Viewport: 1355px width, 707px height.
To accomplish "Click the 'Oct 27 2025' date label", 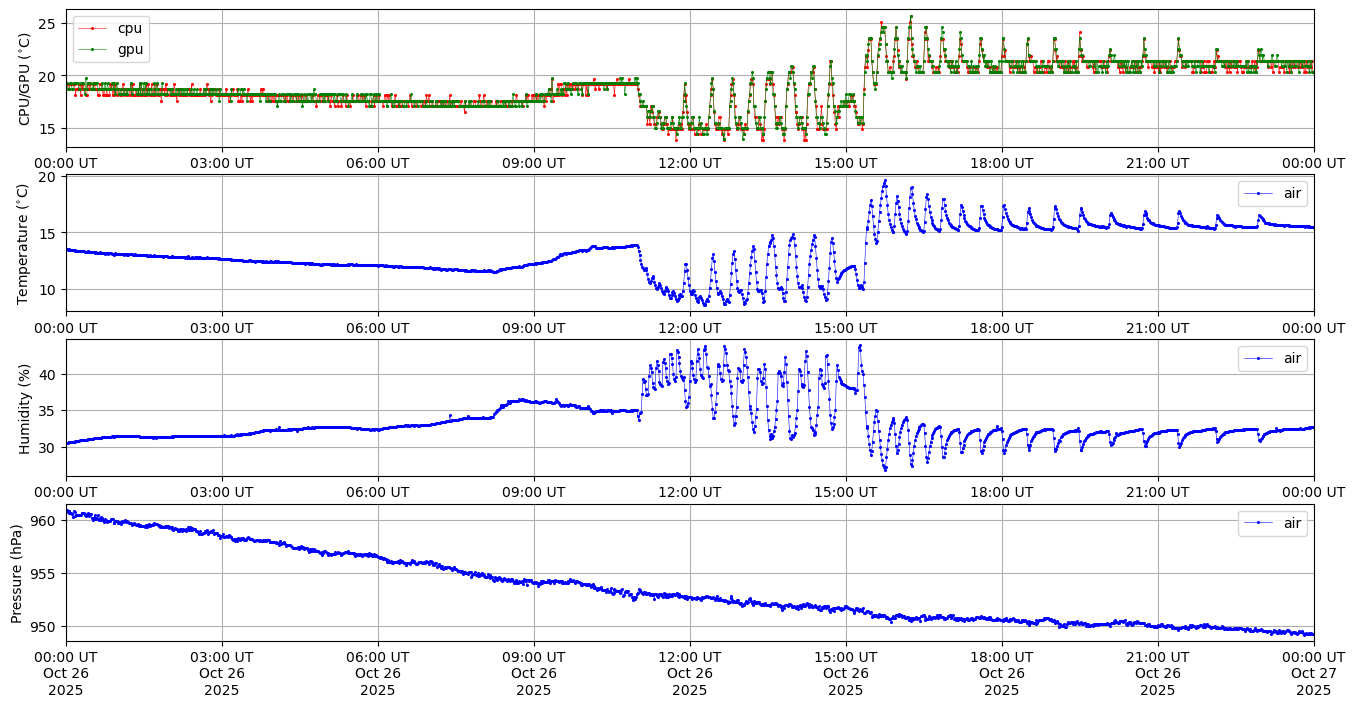I will point(1313,673).
